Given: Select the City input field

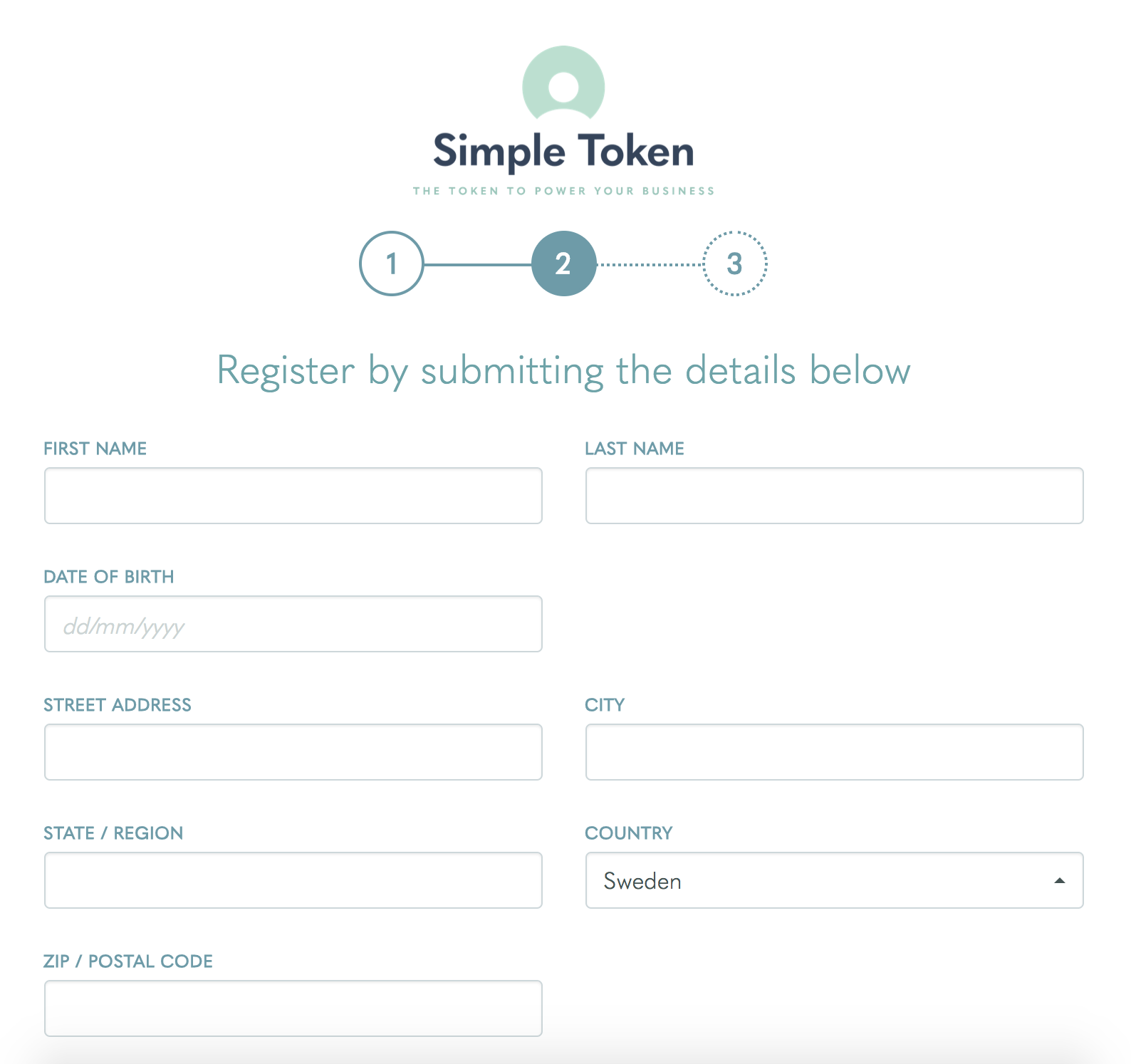Looking at the screenshot, I should (x=834, y=752).
